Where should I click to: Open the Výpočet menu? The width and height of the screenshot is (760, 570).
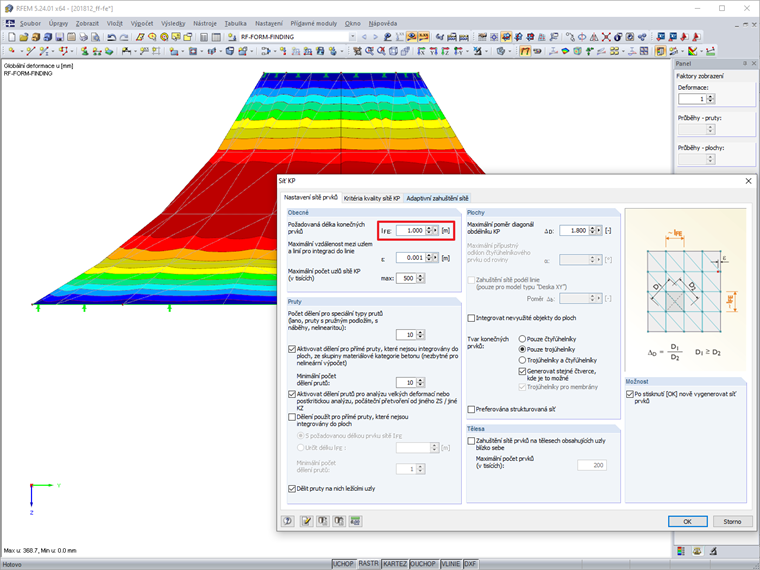[142, 23]
